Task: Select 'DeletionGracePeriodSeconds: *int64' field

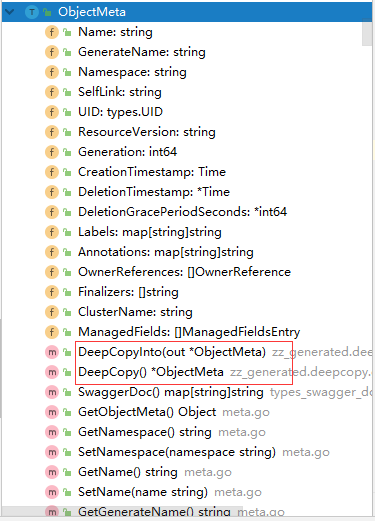Action: [x=182, y=212]
